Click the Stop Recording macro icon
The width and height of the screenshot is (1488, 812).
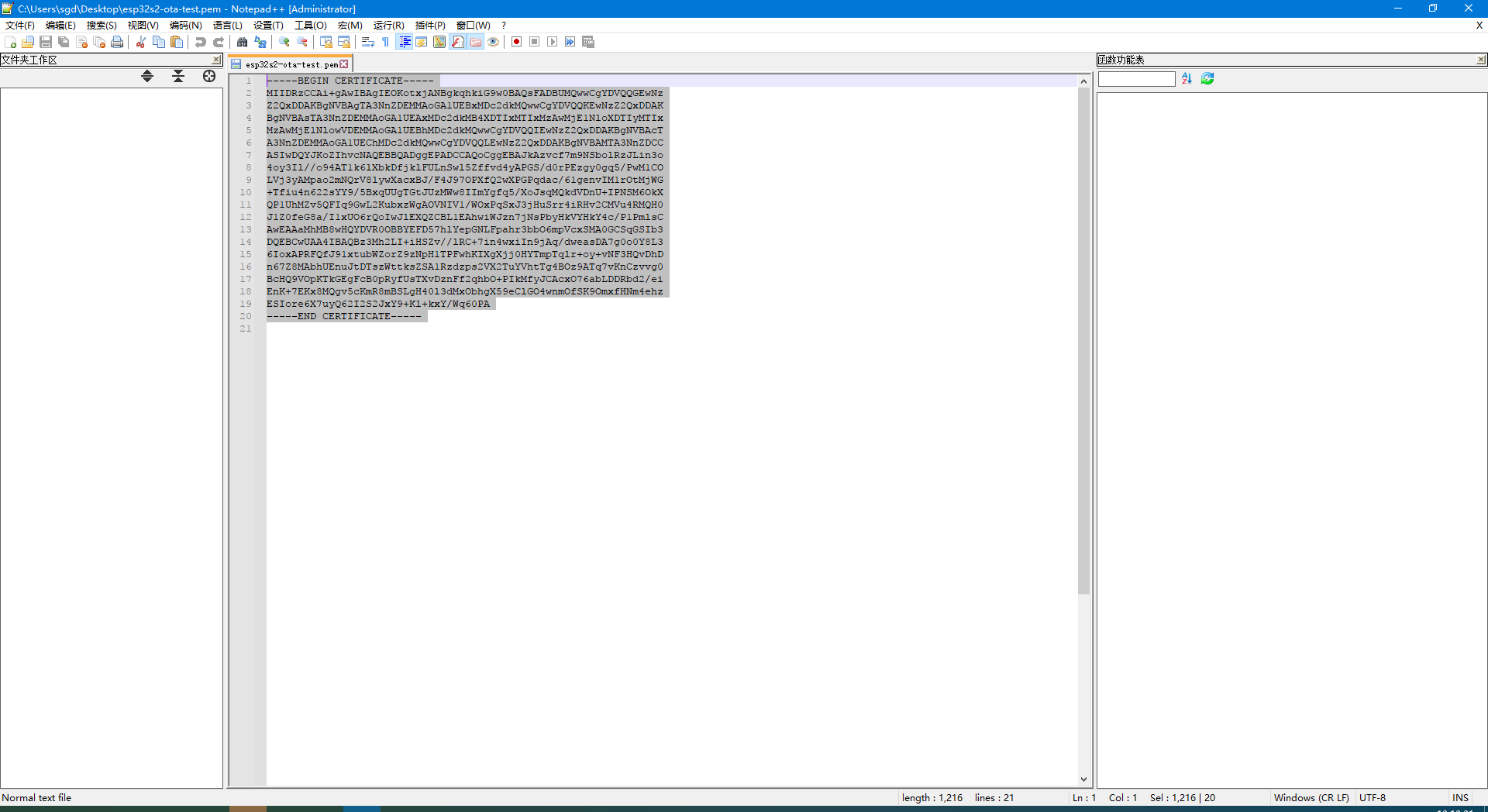coord(535,42)
